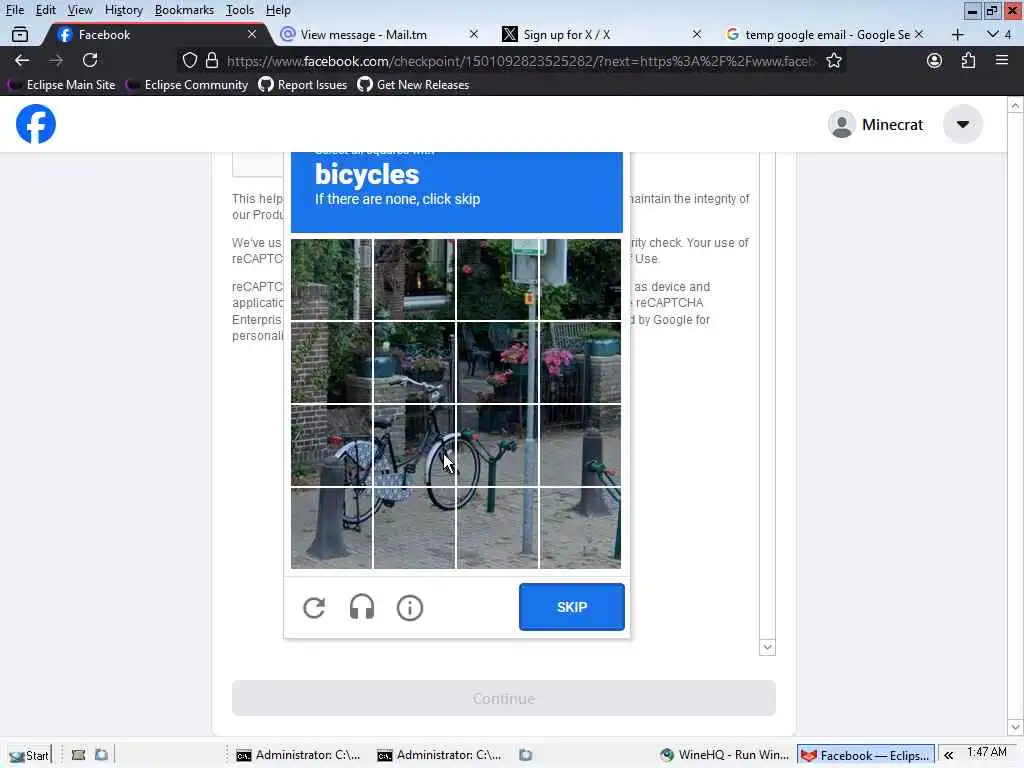The height and width of the screenshot is (768, 1024).
Task: Activate Facebook Eclipse taskbar window
Action: click(x=865, y=755)
